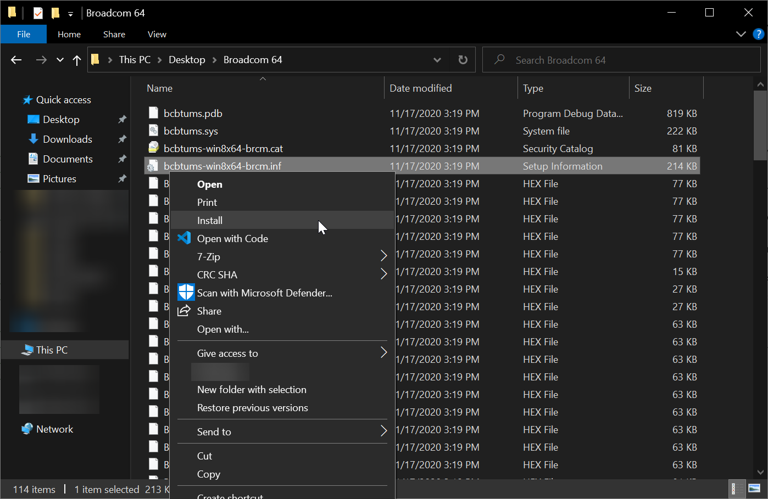Select Copy from the context menu
This screenshot has width=768, height=499.
click(x=209, y=474)
